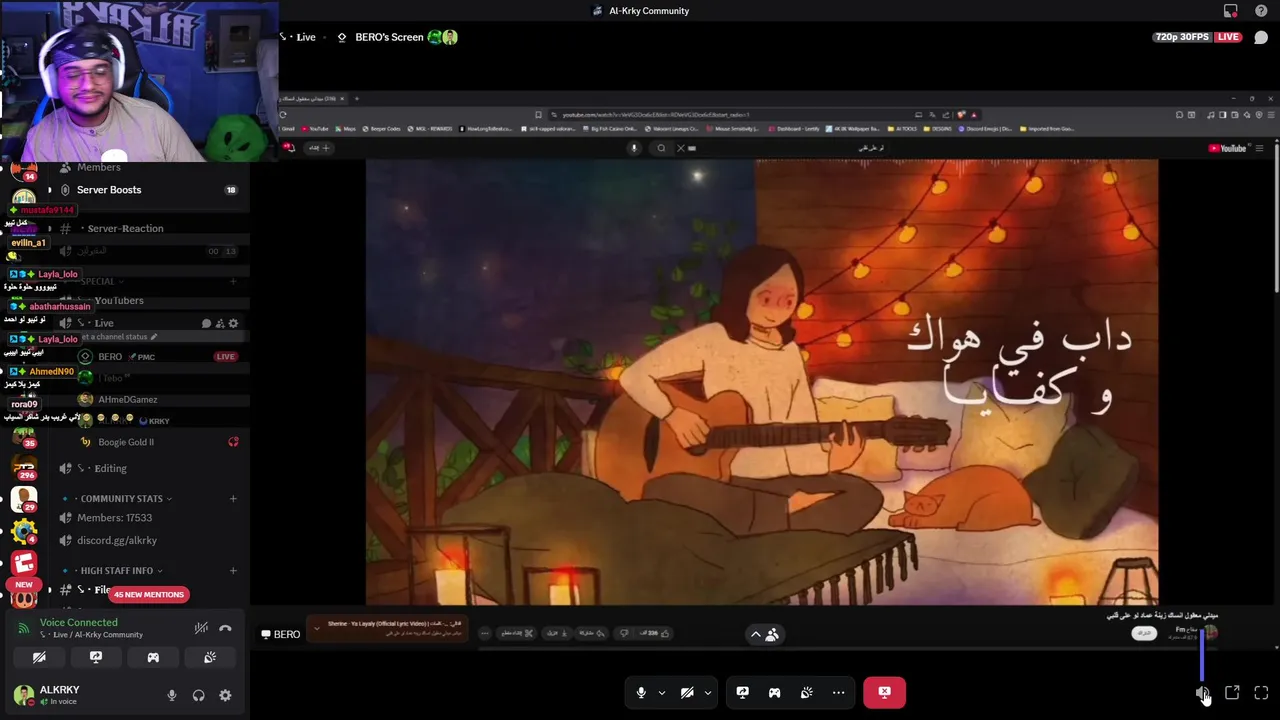The image size is (1280, 720).
Task: Open microphone options arrow in stream controls
Action: [661, 692]
